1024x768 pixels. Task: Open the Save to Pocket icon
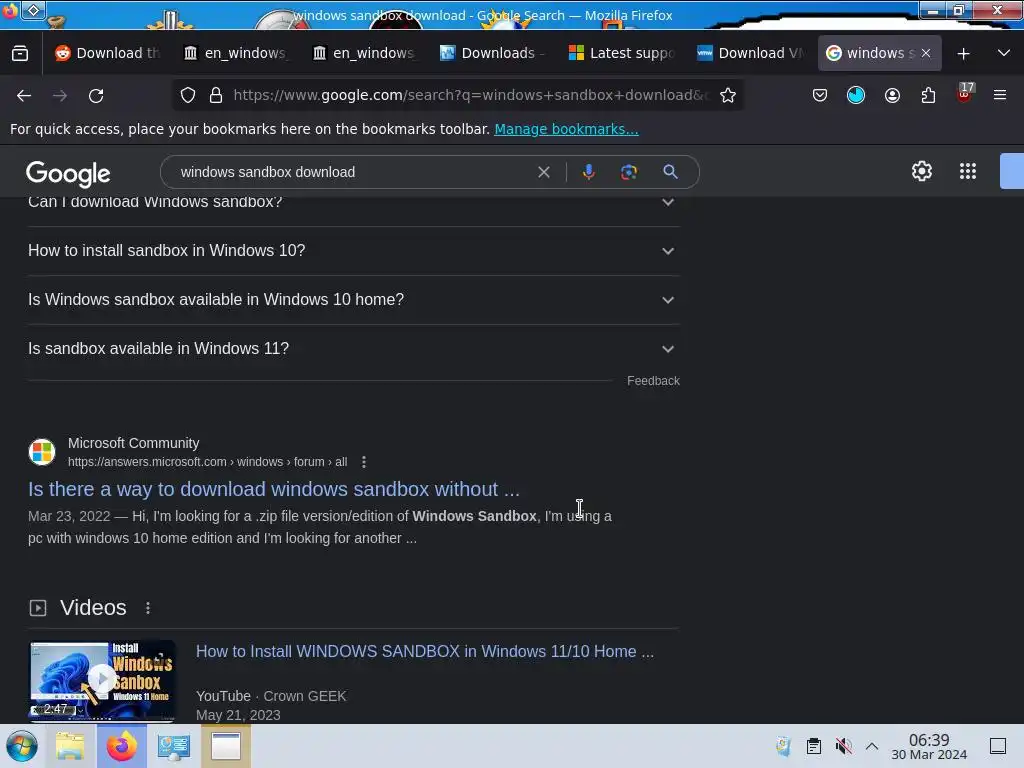click(x=820, y=95)
